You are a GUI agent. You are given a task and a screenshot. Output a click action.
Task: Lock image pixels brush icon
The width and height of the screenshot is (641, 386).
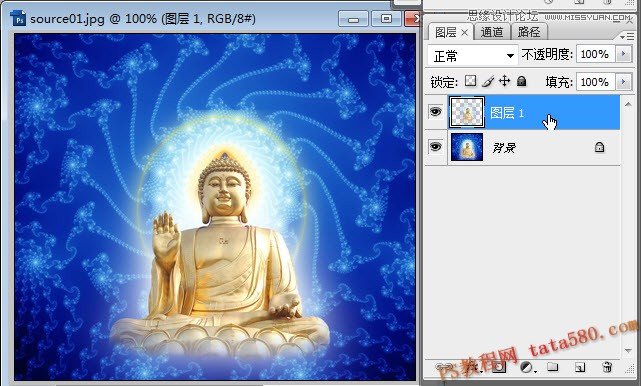point(488,81)
